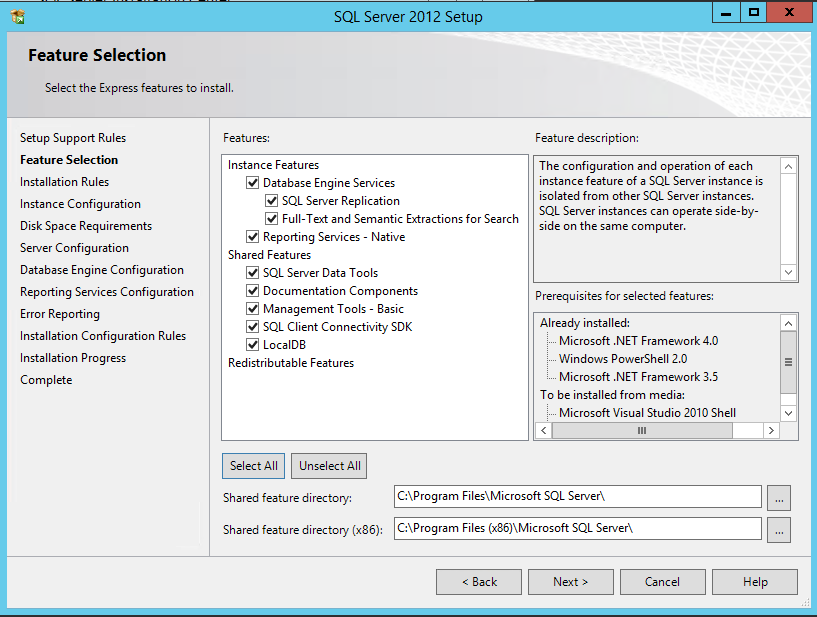Select the Installation Rules step
Screen dimensions: 817x617
point(65,182)
